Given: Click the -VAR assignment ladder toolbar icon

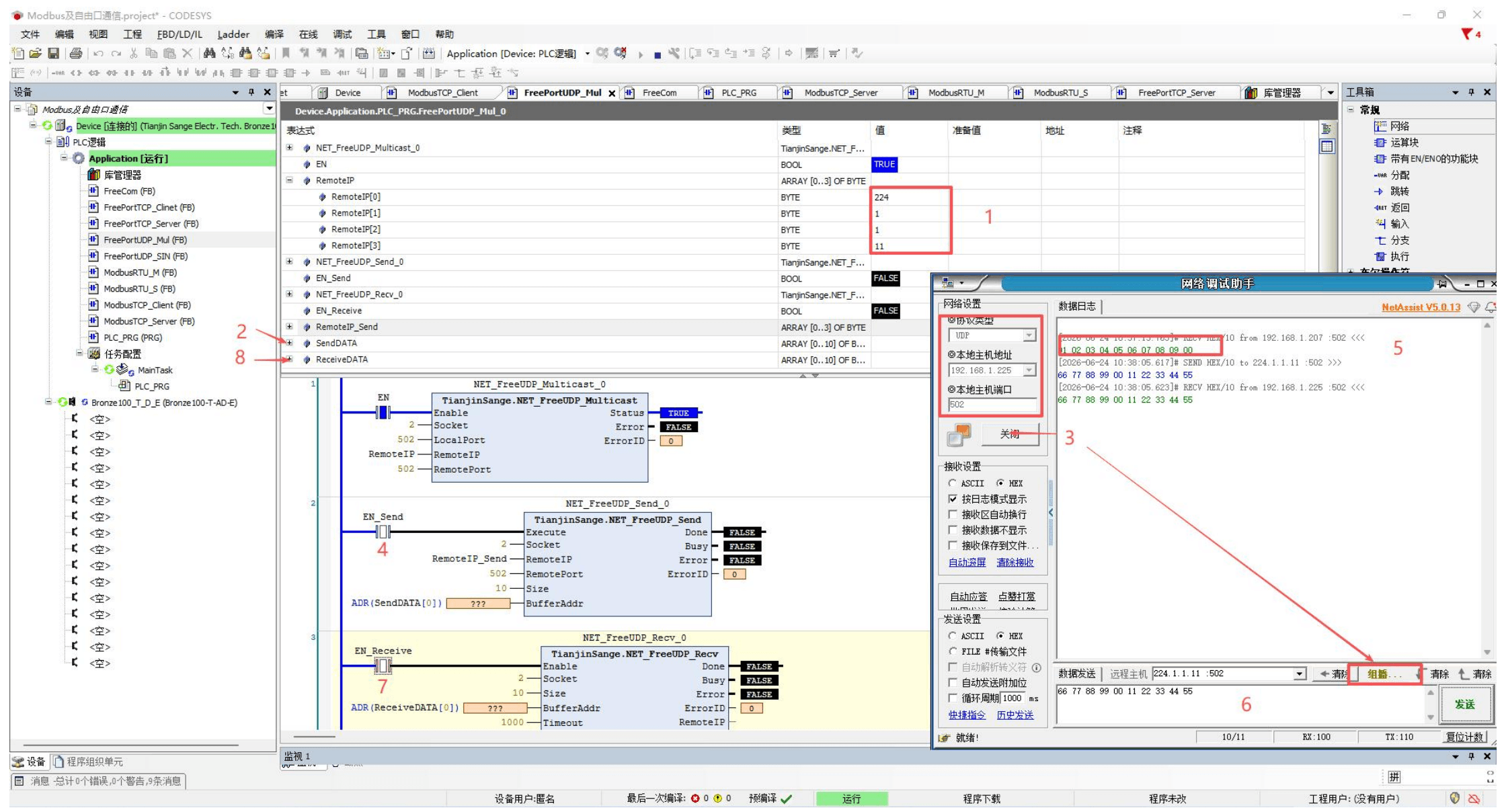Looking at the screenshot, I should 58,73.
